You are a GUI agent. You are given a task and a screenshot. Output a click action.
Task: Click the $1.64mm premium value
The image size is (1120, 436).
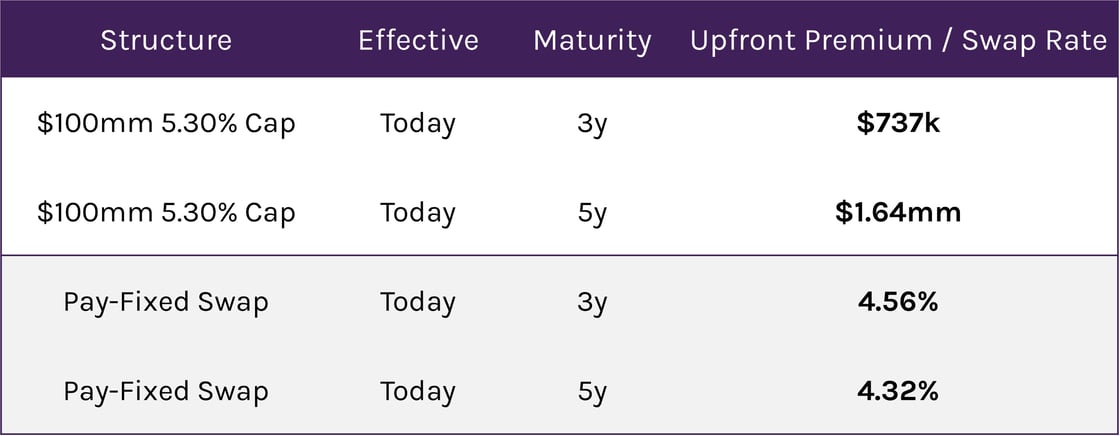[898, 213]
